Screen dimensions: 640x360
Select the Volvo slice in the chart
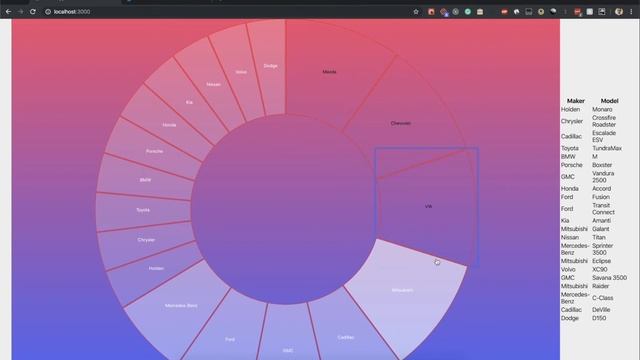point(241,72)
